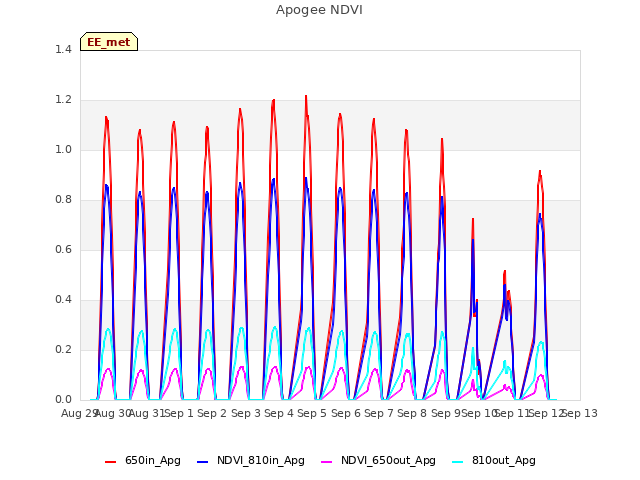
Task: Click the blue NDVI_810in_Apg legend swatch
Action: 202,462
